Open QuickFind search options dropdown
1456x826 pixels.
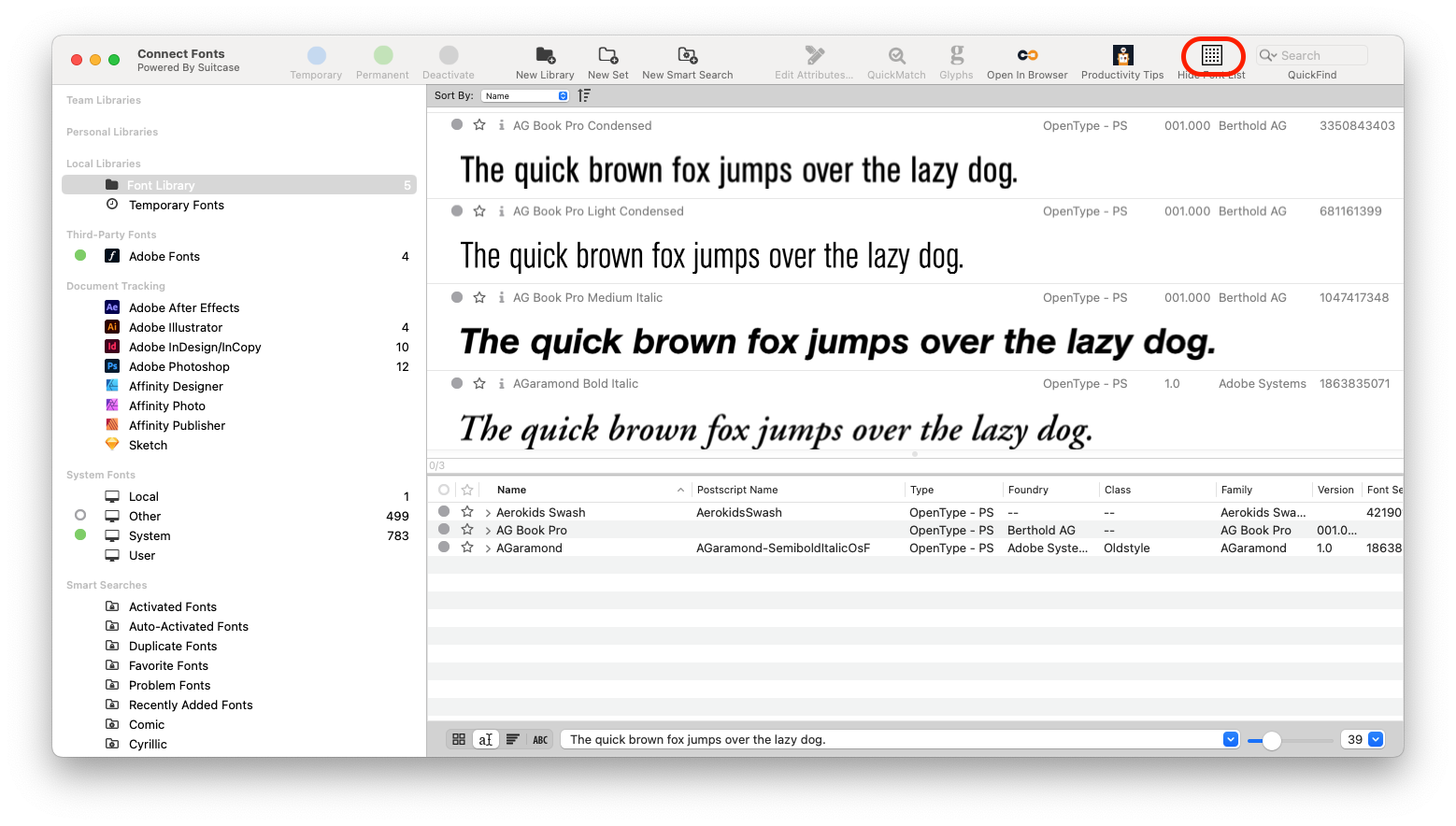[x=1268, y=55]
